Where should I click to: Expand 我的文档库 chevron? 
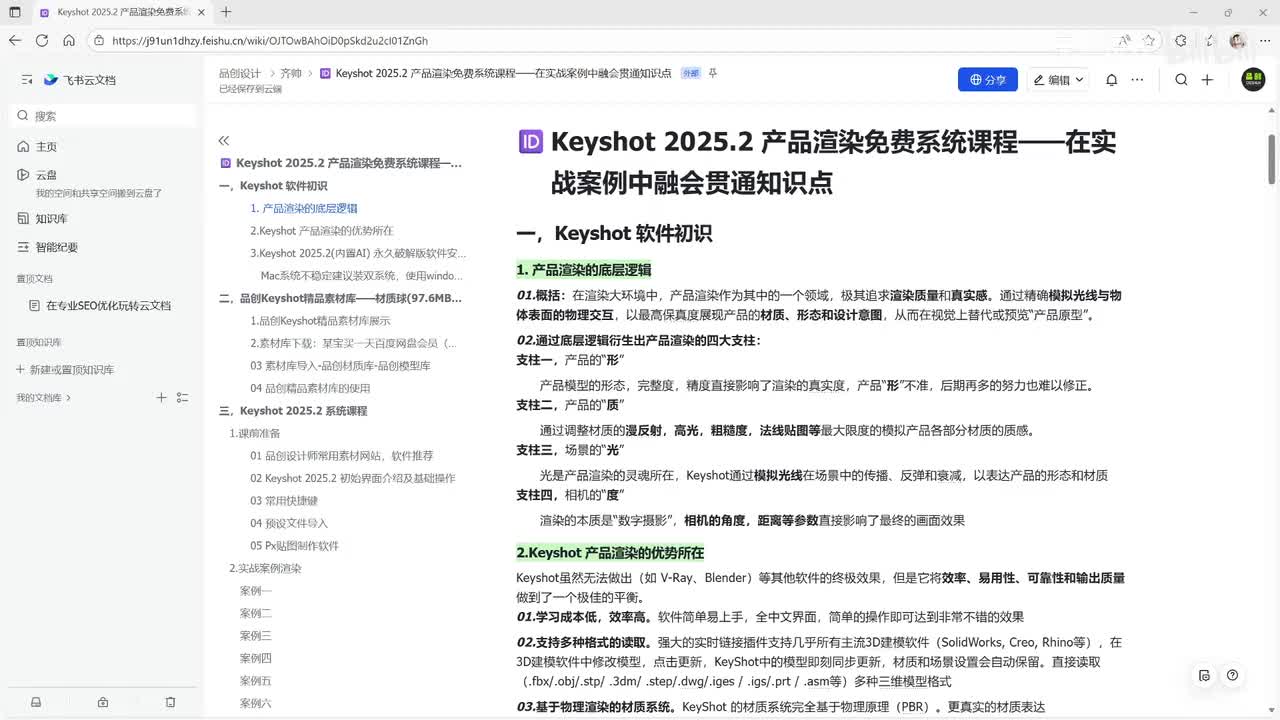68,398
